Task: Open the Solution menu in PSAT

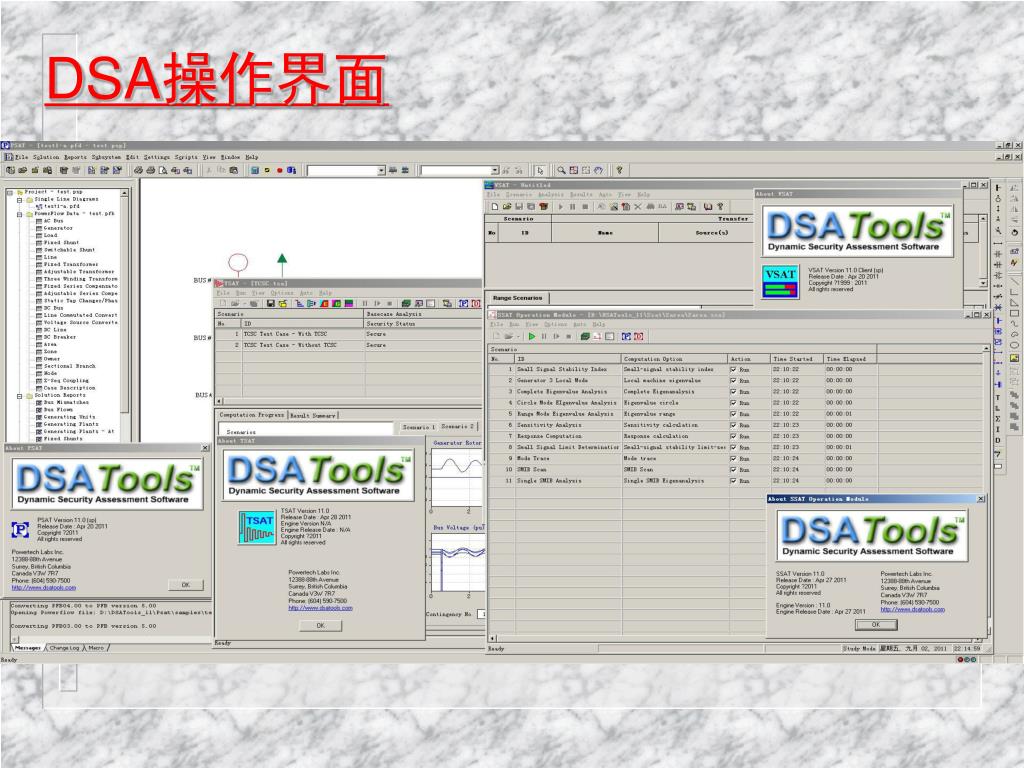Action: 46,157
